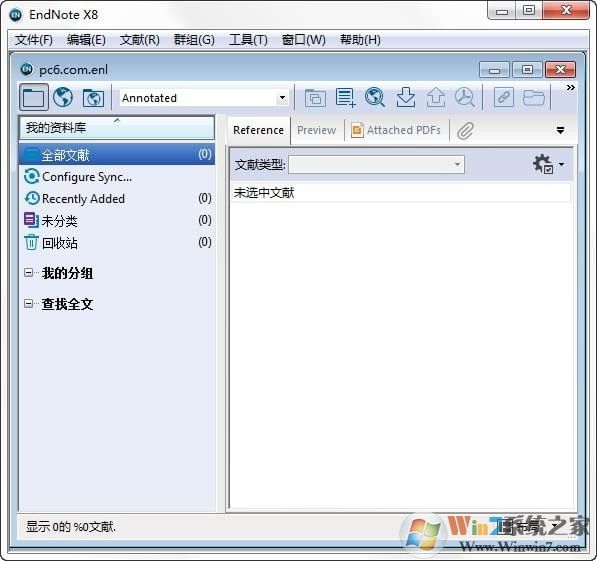Click status text 显示 0的 %0文献.
The height and width of the screenshot is (561, 597).
pyautogui.click(x=71, y=527)
